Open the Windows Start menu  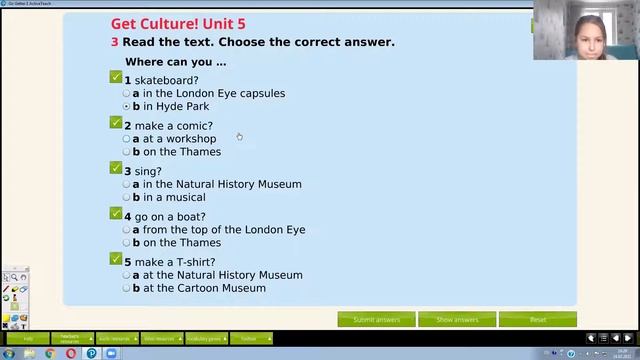9,353
